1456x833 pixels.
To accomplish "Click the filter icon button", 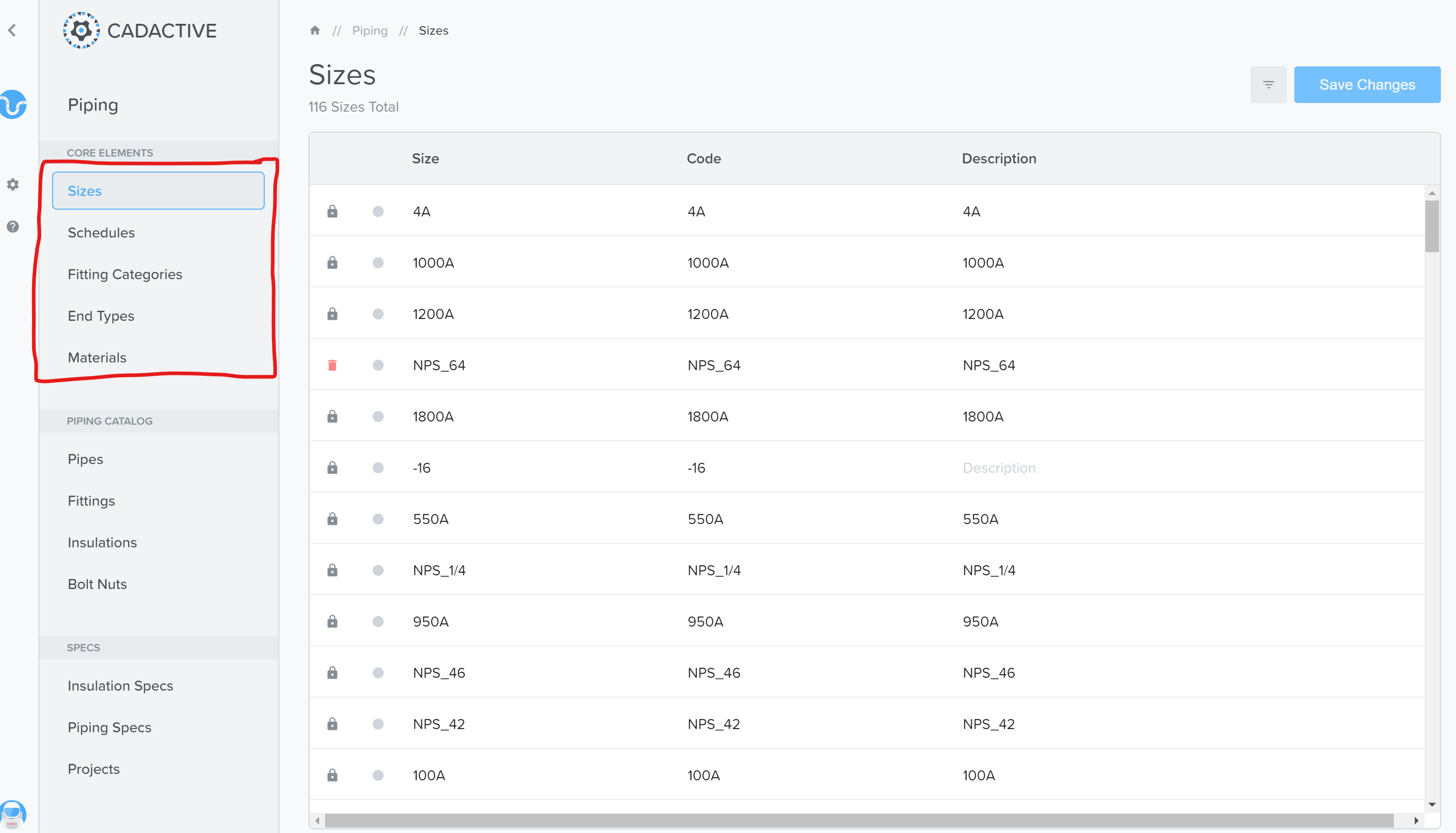I will click(x=1268, y=85).
